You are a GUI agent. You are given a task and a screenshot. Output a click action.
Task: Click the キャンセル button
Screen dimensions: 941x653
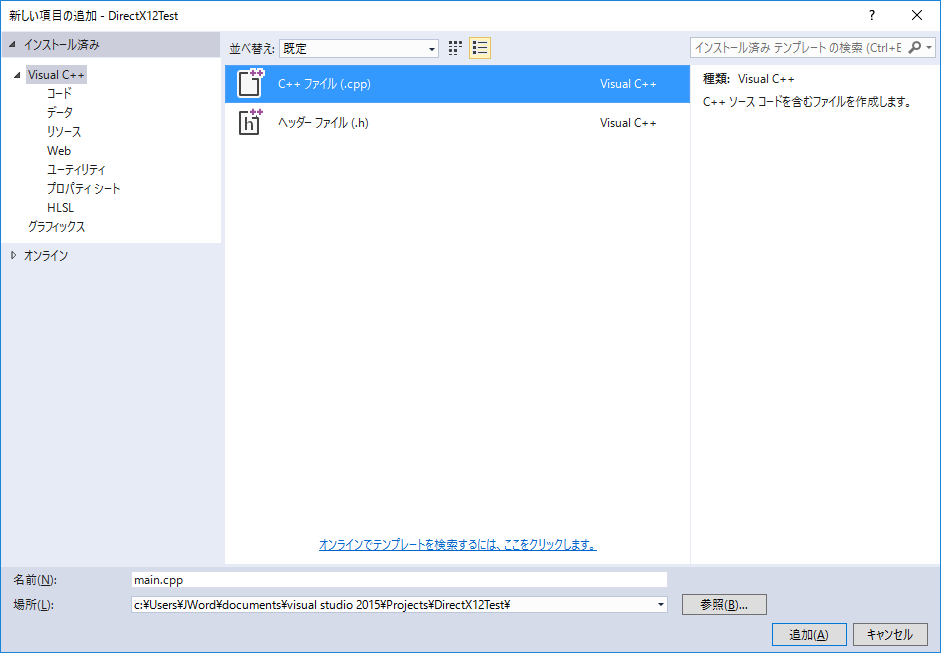pos(889,635)
